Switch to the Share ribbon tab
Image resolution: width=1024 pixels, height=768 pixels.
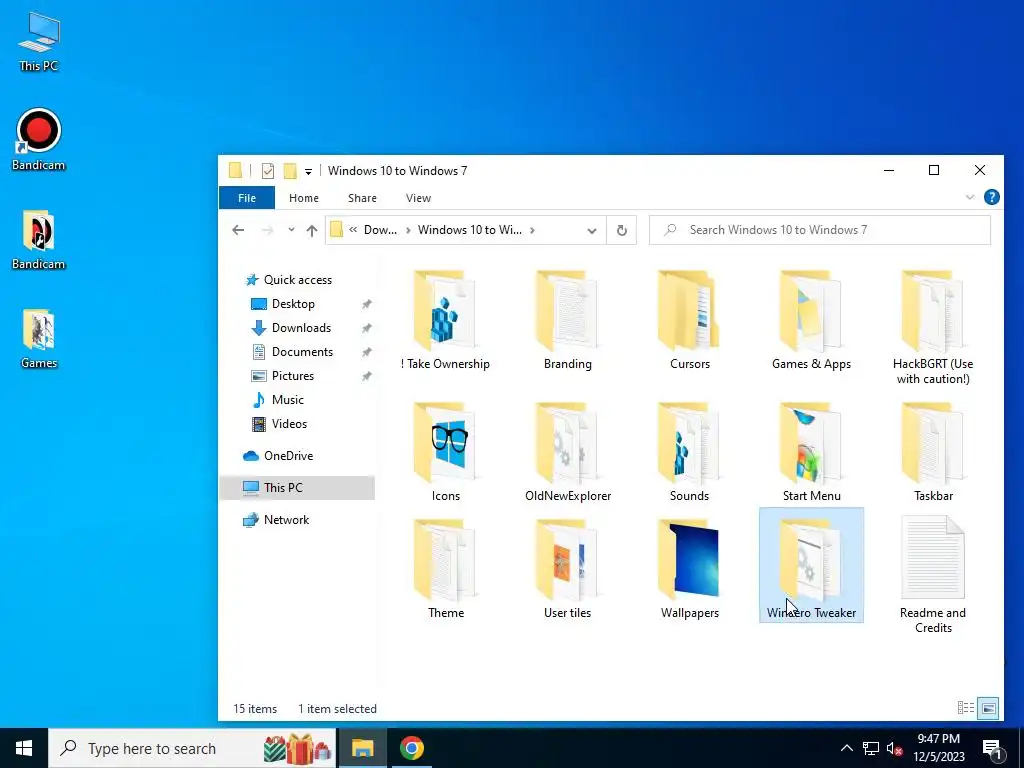tap(362, 198)
